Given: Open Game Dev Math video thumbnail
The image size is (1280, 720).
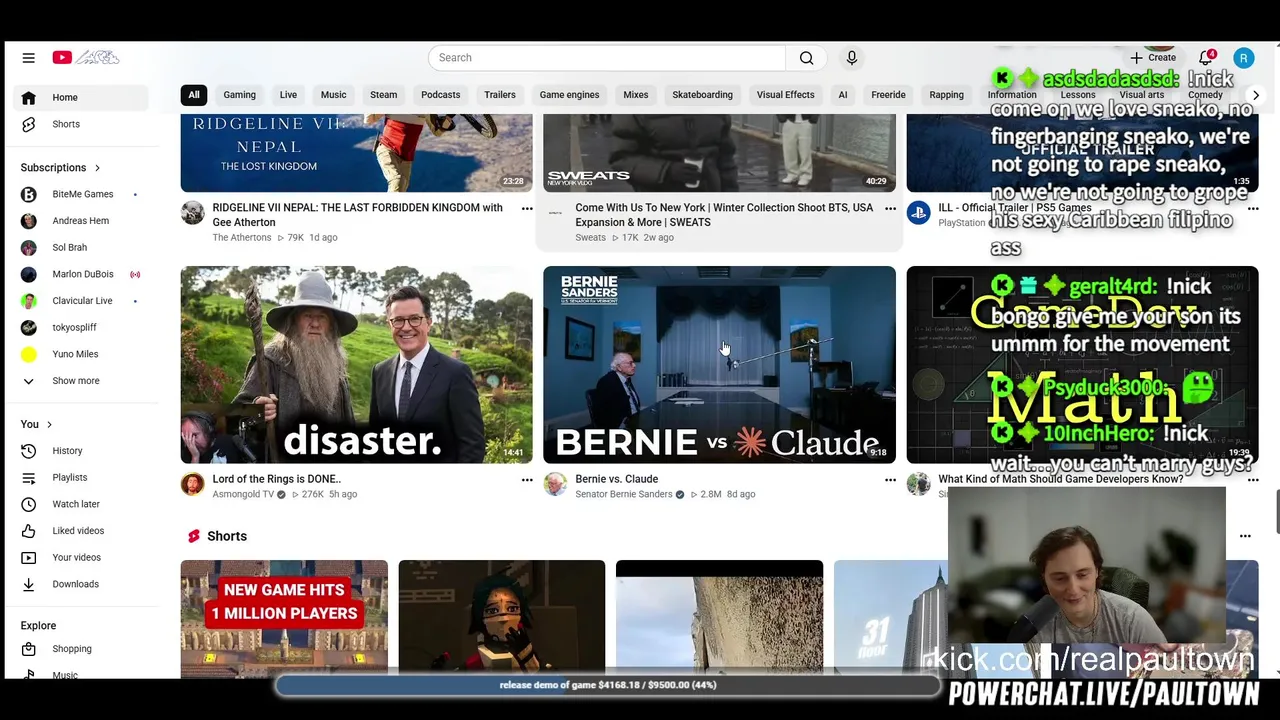Looking at the screenshot, I should 1082,364.
